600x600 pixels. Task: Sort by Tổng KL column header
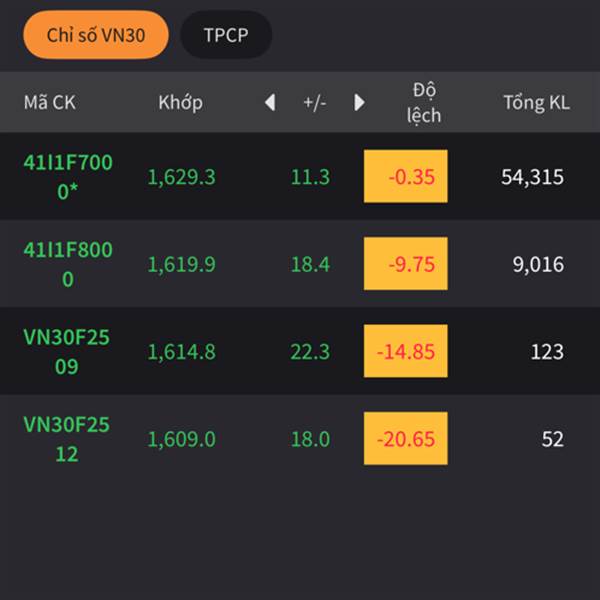pyautogui.click(x=536, y=103)
